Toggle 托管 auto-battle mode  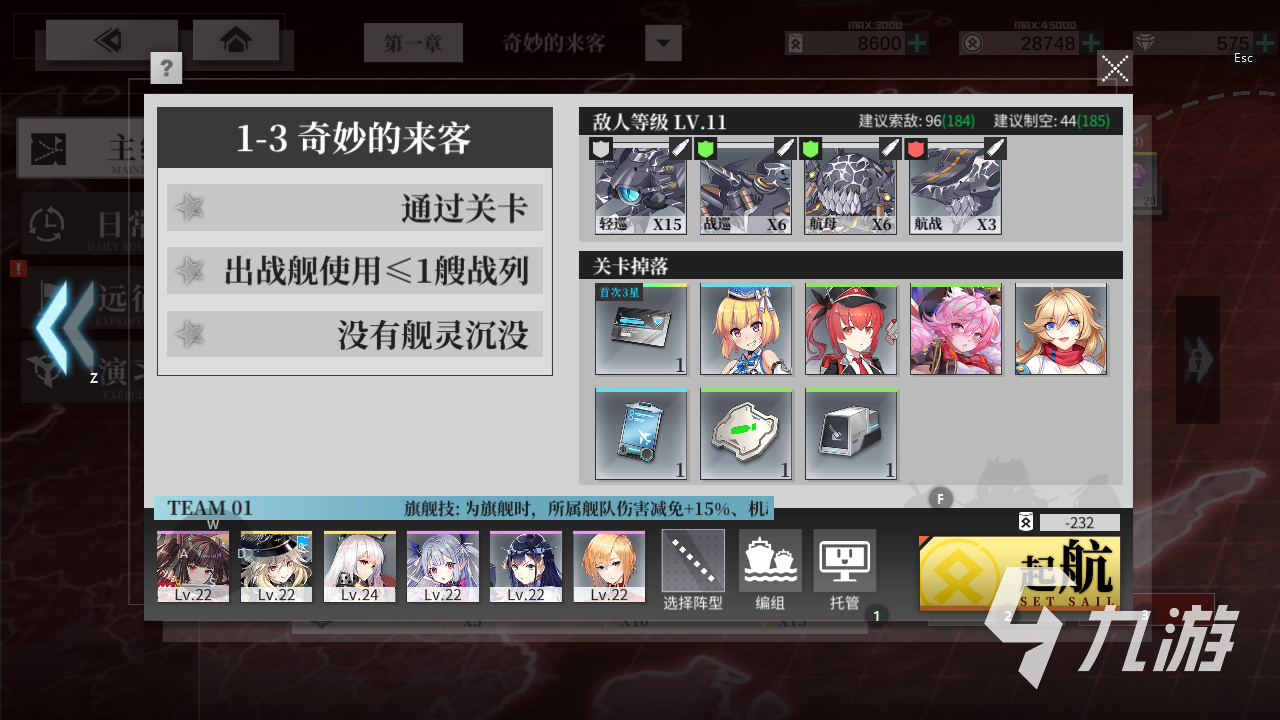click(x=845, y=570)
